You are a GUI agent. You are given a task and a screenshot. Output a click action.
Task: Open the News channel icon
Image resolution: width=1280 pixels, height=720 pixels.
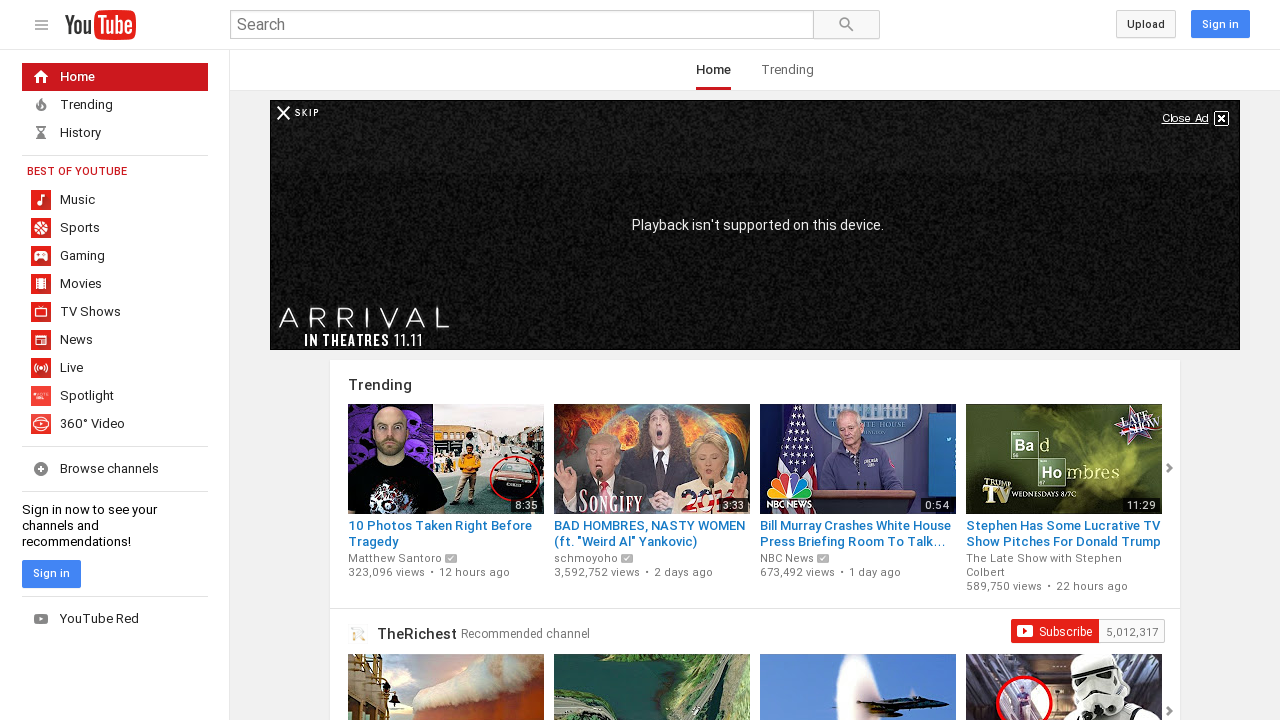click(x=41, y=340)
